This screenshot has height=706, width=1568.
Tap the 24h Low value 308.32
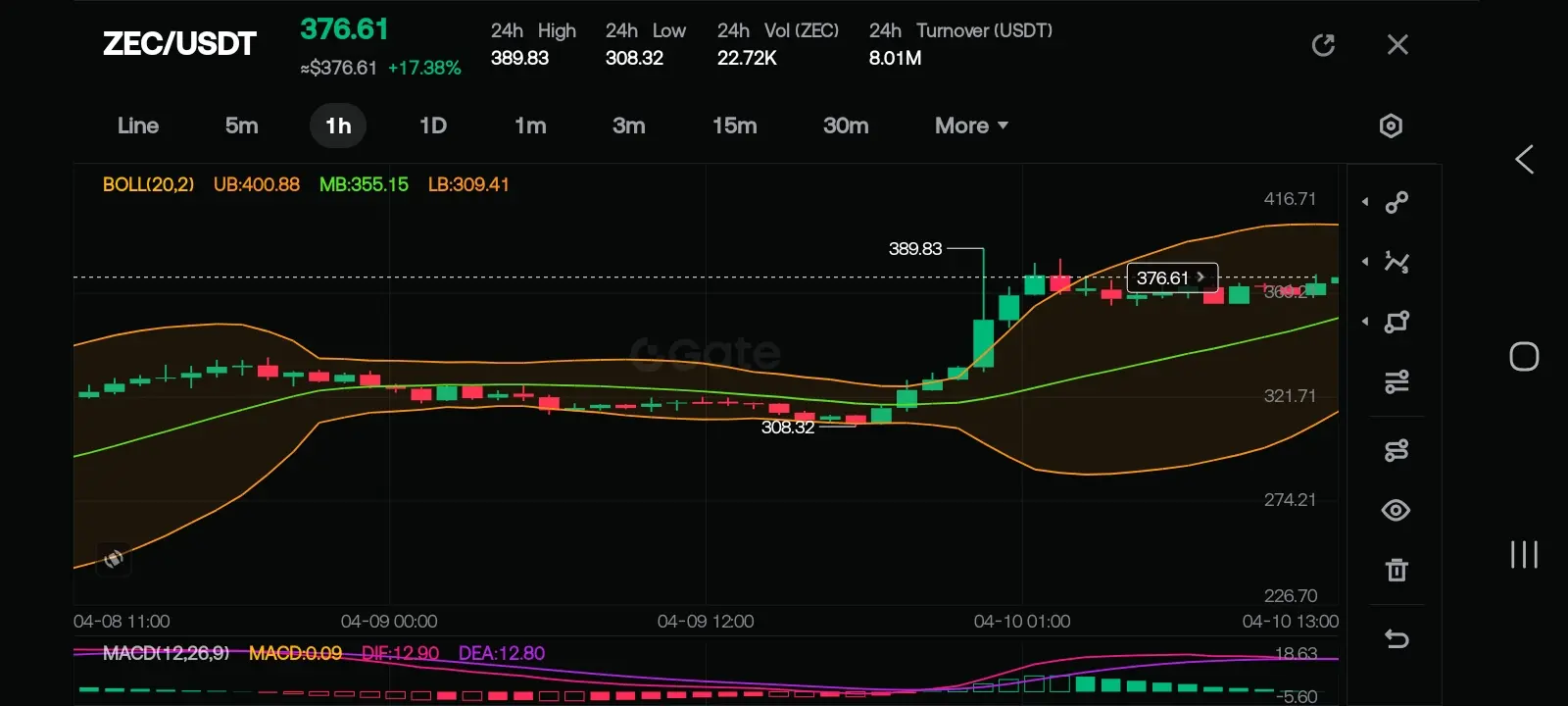click(x=634, y=58)
